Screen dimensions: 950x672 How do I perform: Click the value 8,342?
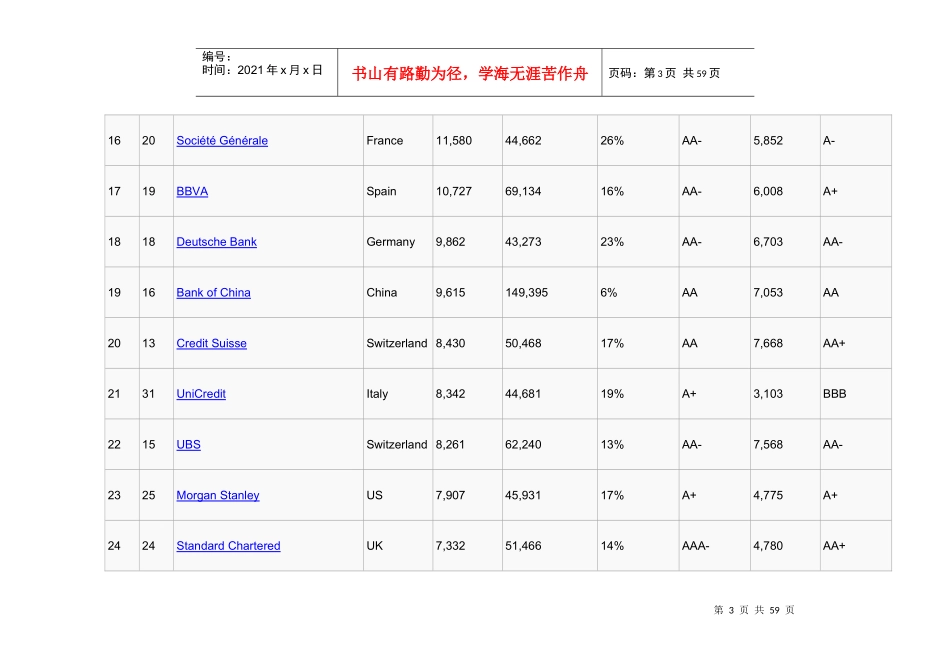(x=450, y=394)
